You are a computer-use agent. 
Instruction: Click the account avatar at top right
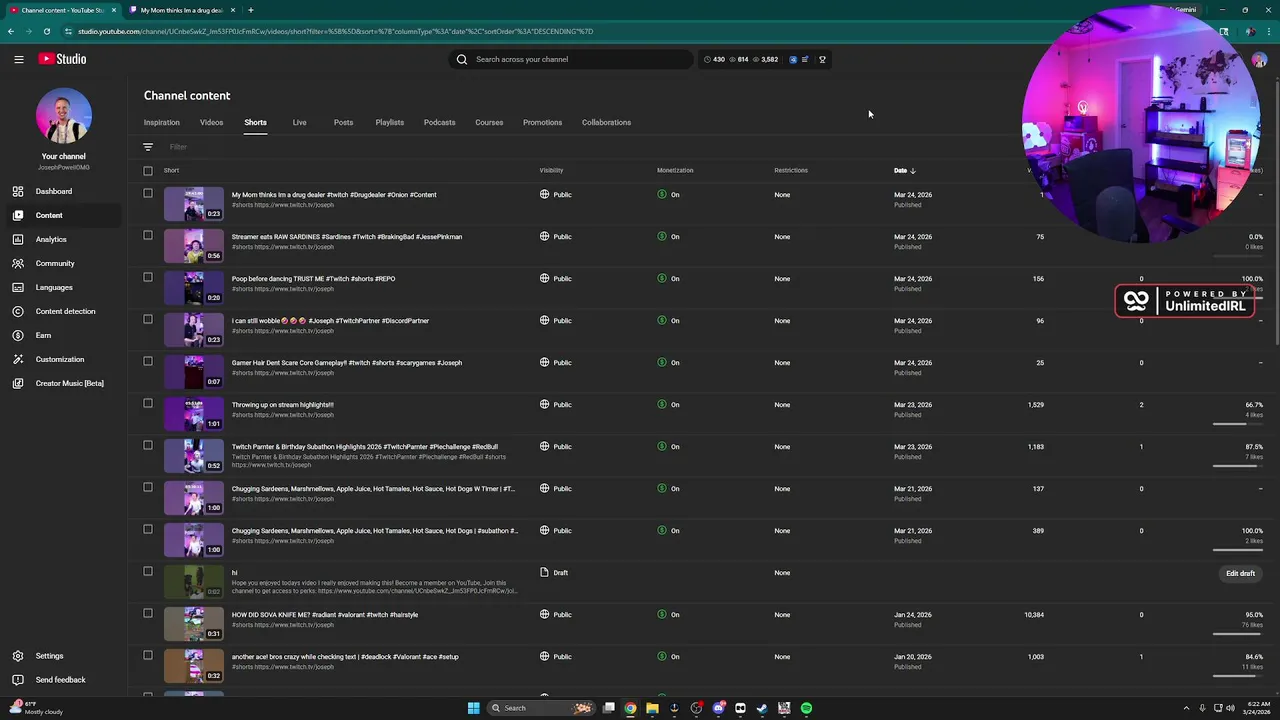1259,60
